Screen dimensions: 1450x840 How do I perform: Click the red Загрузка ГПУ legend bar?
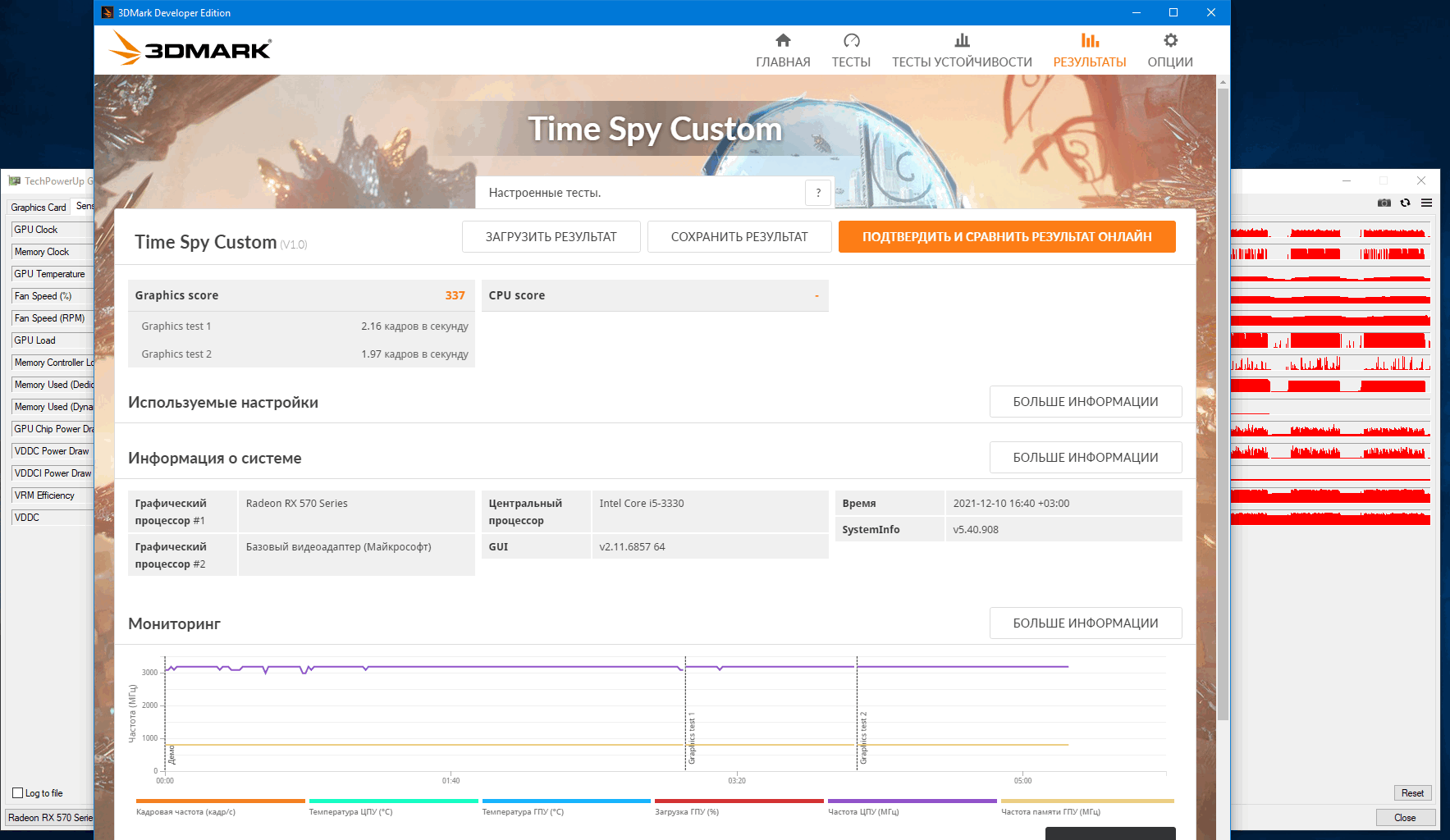tap(739, 801)
